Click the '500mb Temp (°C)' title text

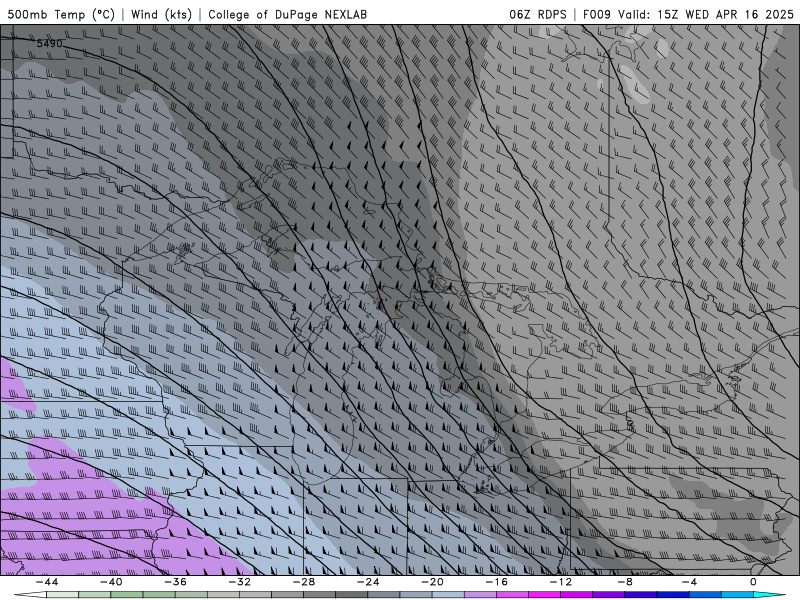point(62,14)
